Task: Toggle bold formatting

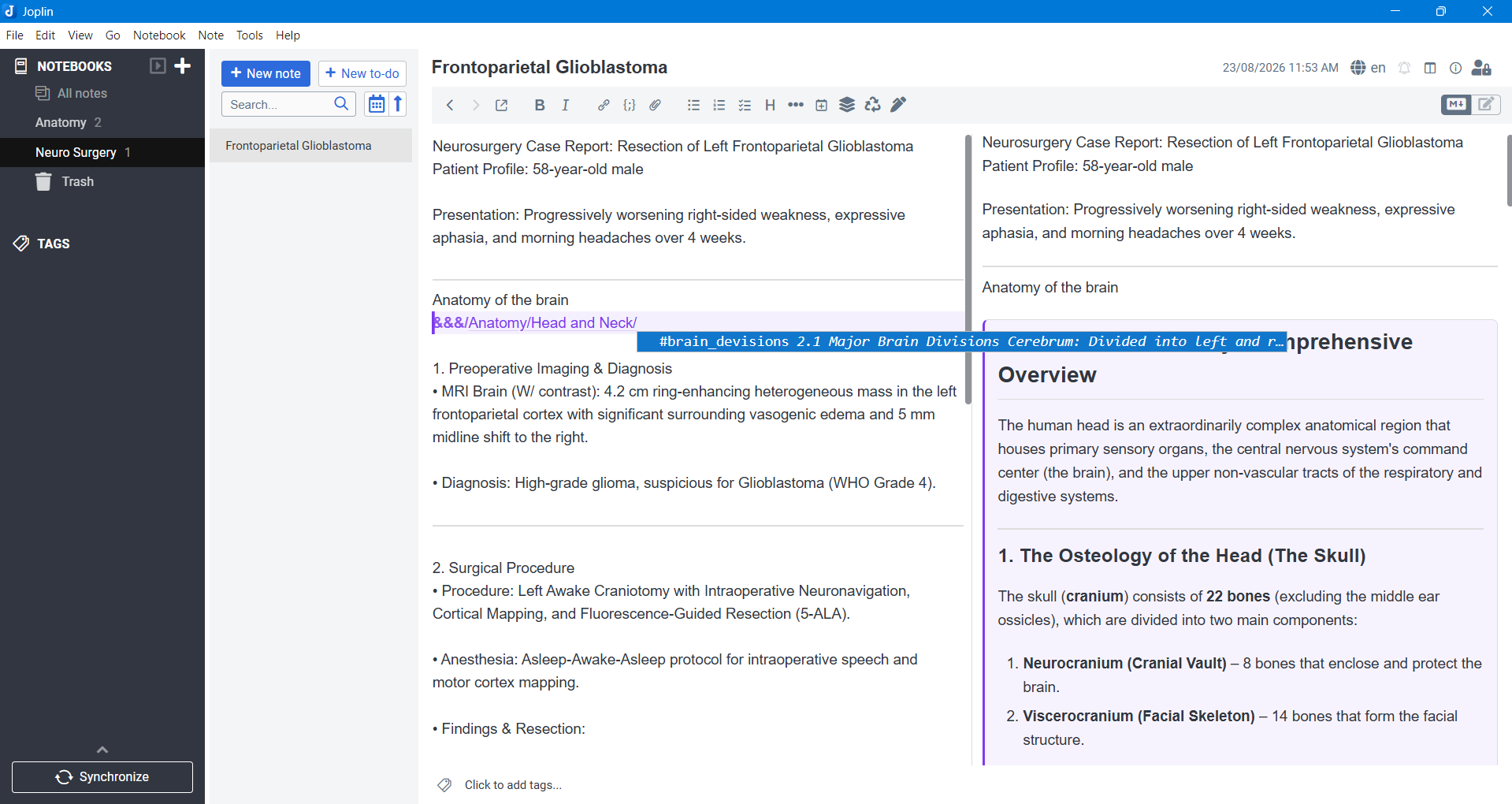Action: coord(540,105)
